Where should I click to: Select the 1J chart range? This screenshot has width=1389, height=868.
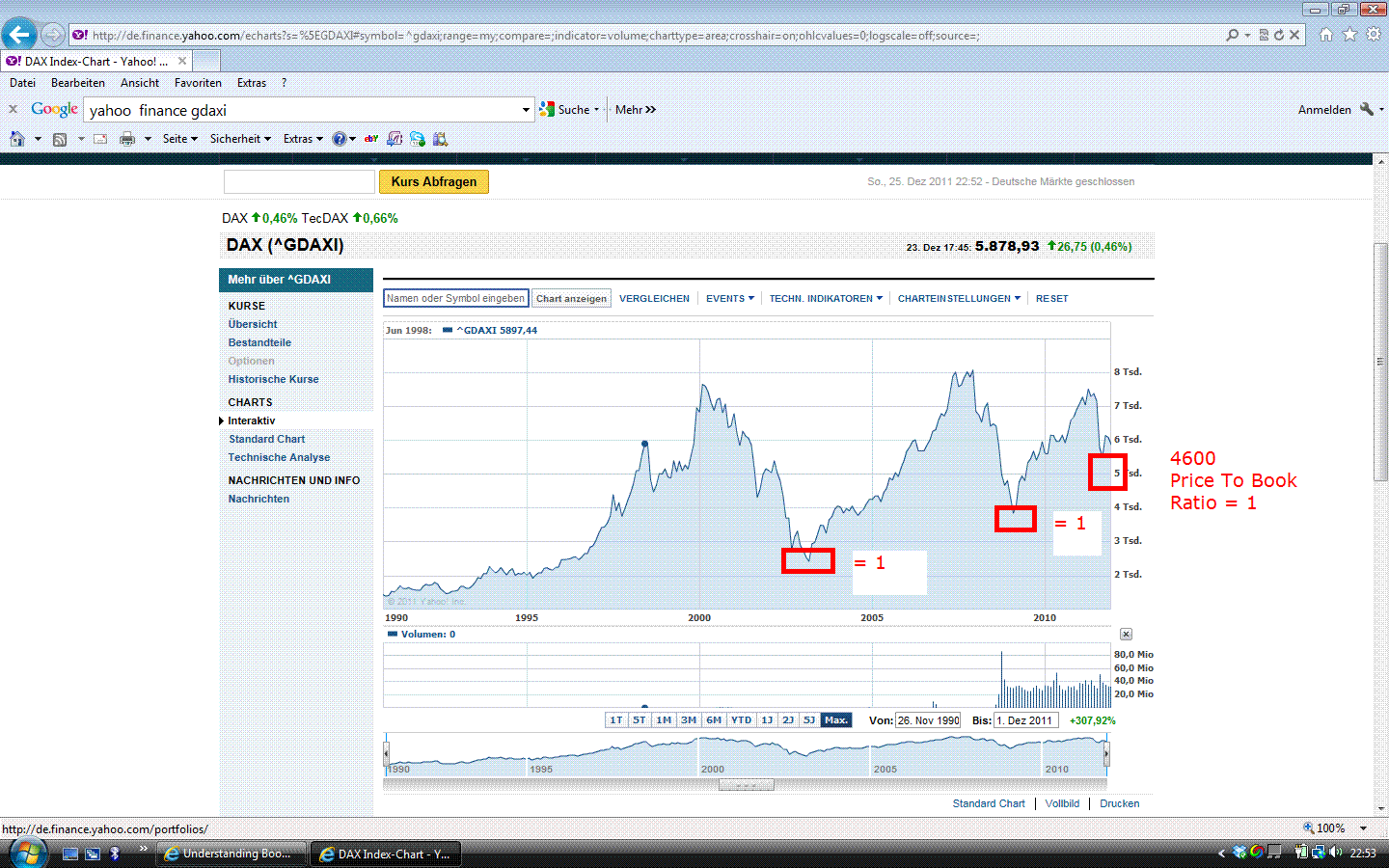(767, 720)
